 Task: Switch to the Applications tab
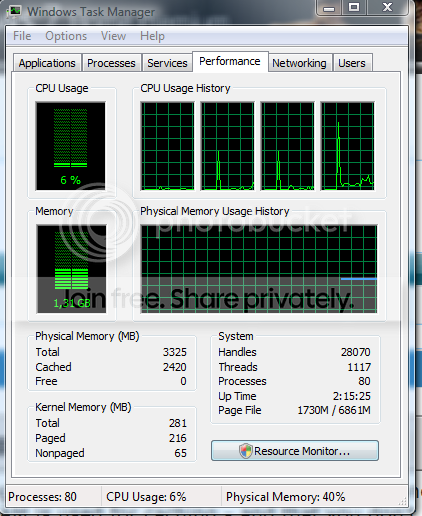click(x=47, y=63)
